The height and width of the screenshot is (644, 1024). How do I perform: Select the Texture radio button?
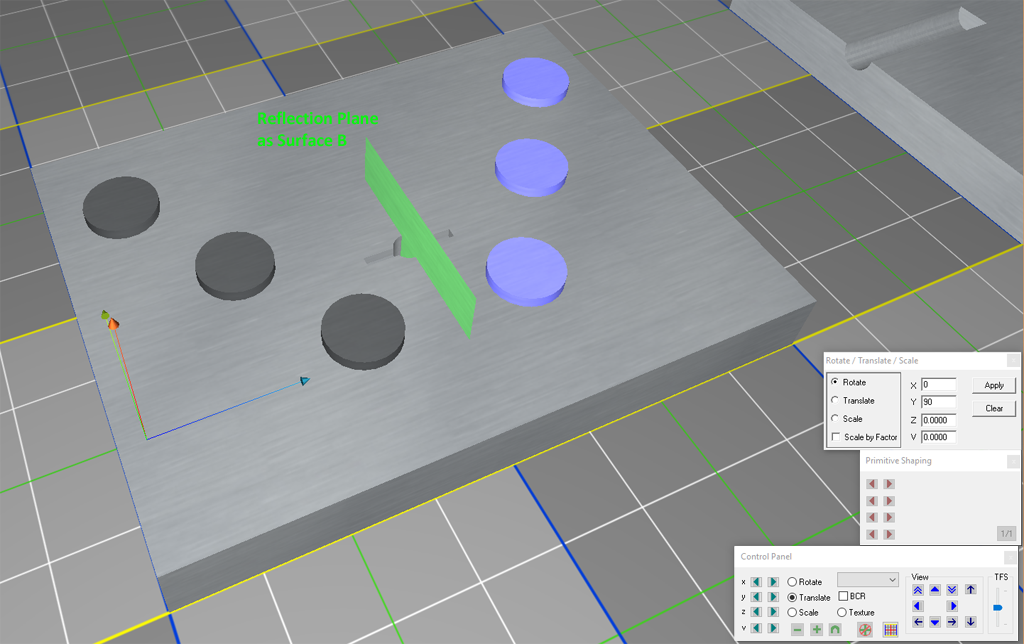coord(842,612)
